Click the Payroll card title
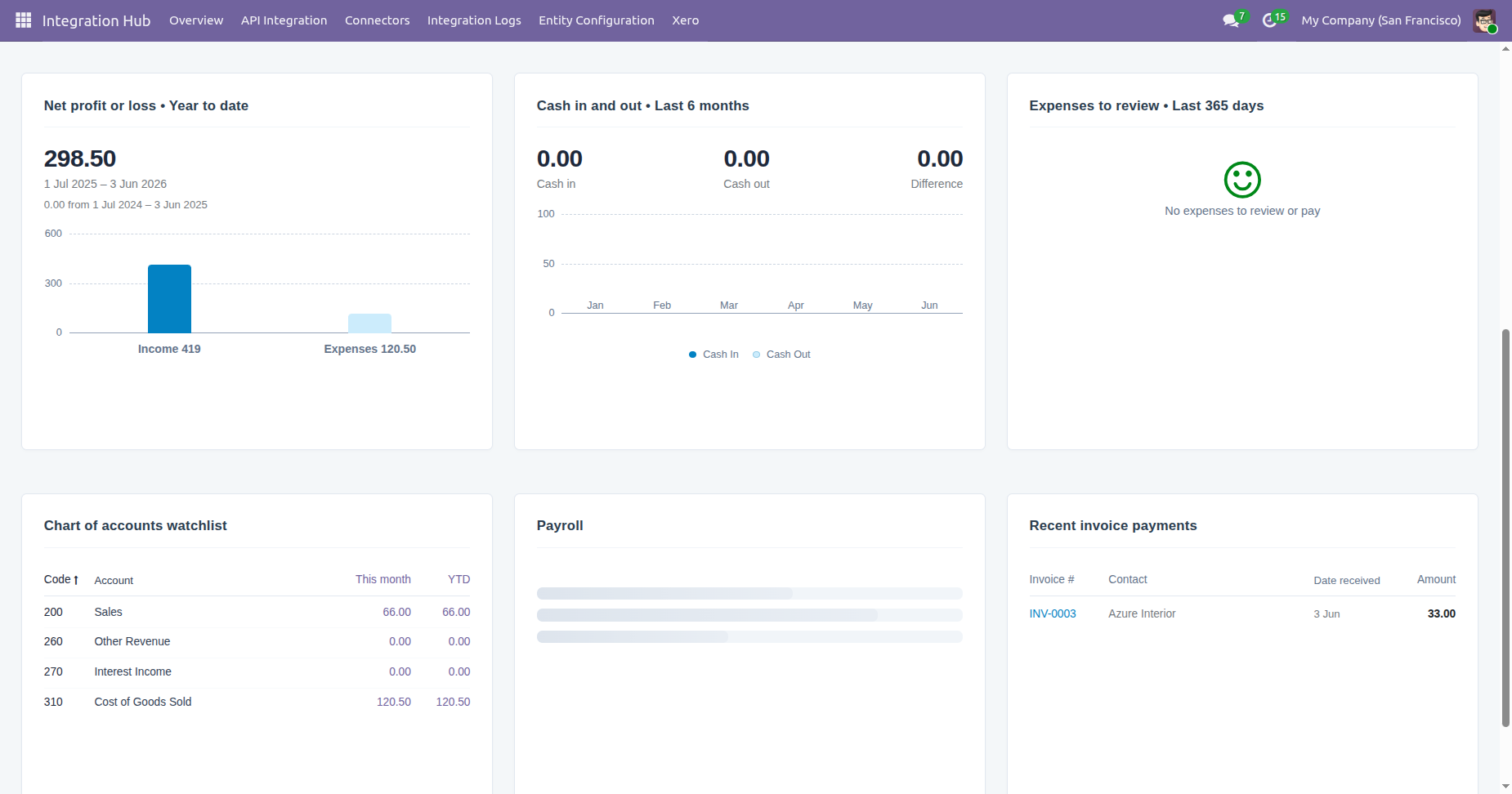The image size is (1512, 794). click(560, 525)
